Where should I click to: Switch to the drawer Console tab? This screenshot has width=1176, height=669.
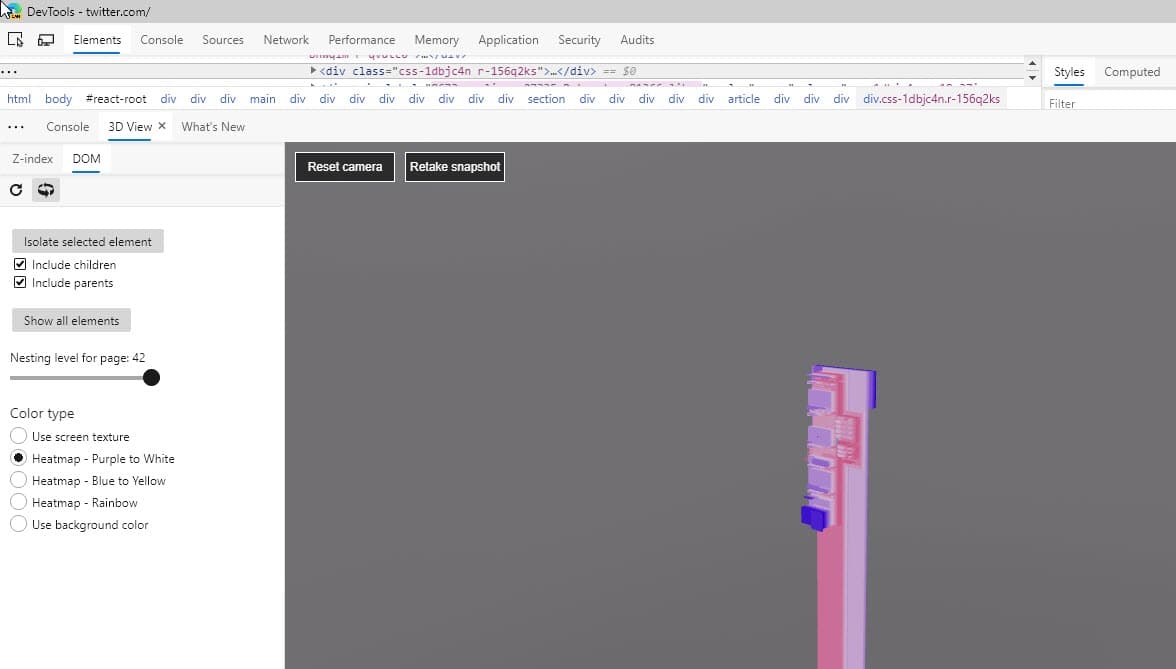pyautogui.click(x=68, y=127)
